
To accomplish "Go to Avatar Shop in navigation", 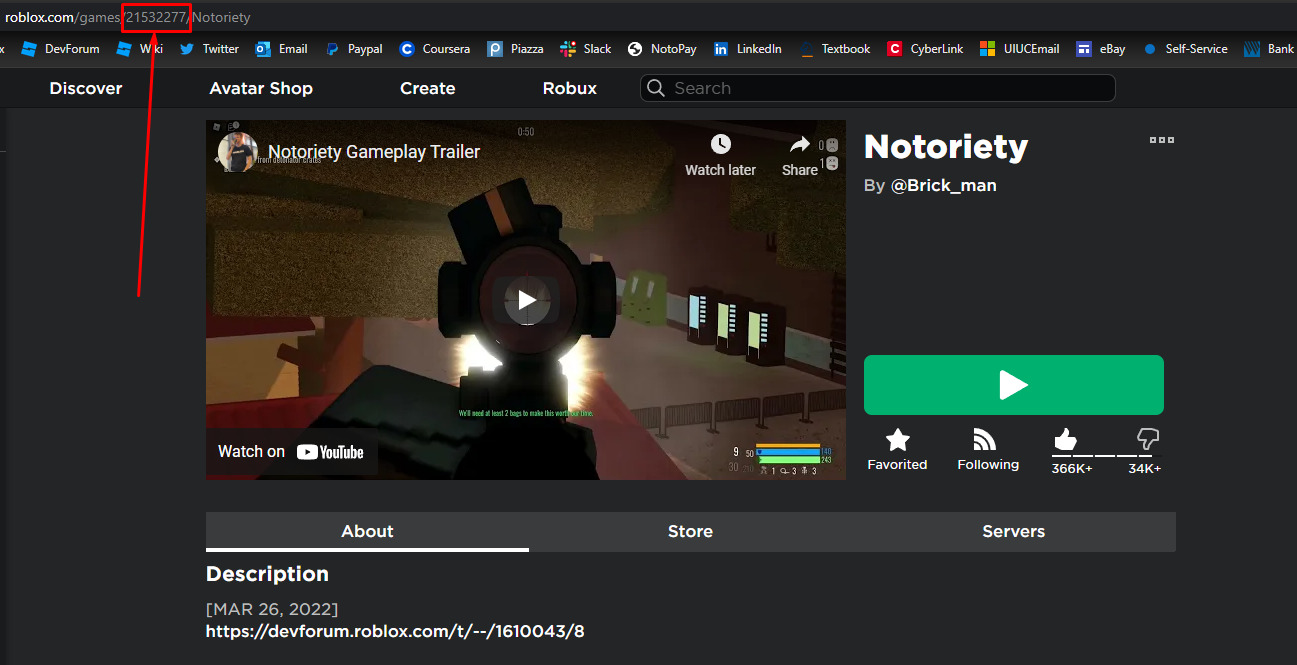I will 261,88.
